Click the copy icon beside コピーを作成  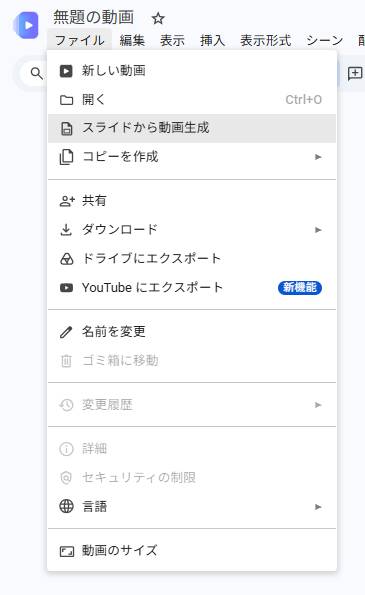coord(66,157)
